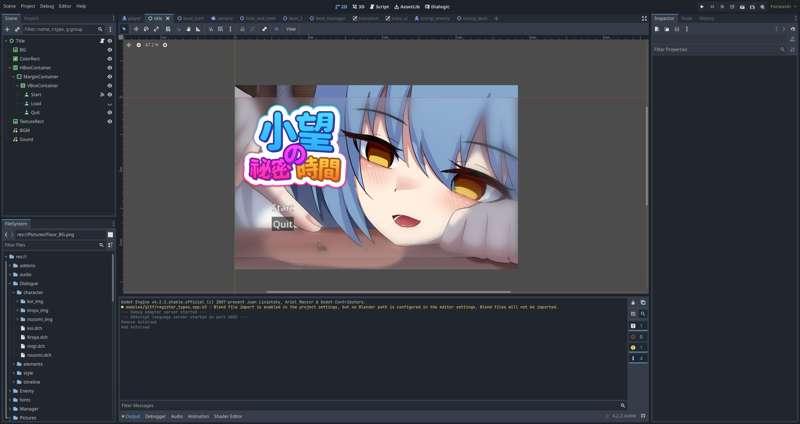Open the Inspector object history icon
This screenshot has height=424, width=800.
(793, 29)
